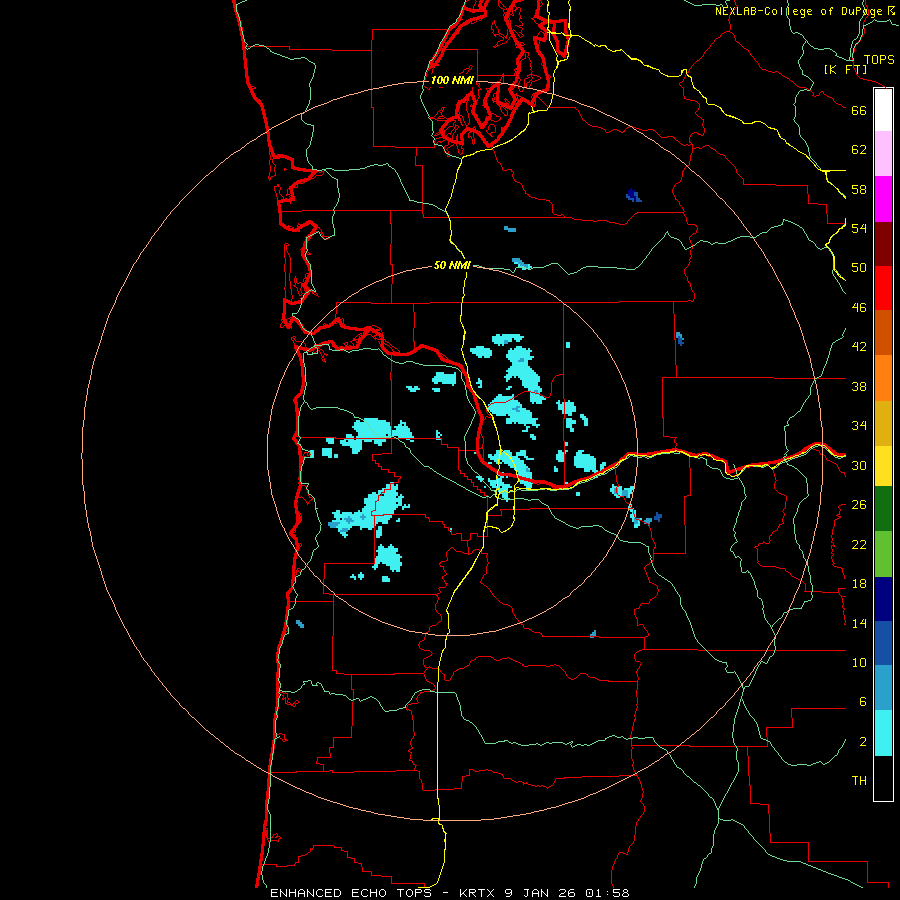Click the "01:58" time stamp
This screenshot has height=900, width=900.
click(607, 893)
